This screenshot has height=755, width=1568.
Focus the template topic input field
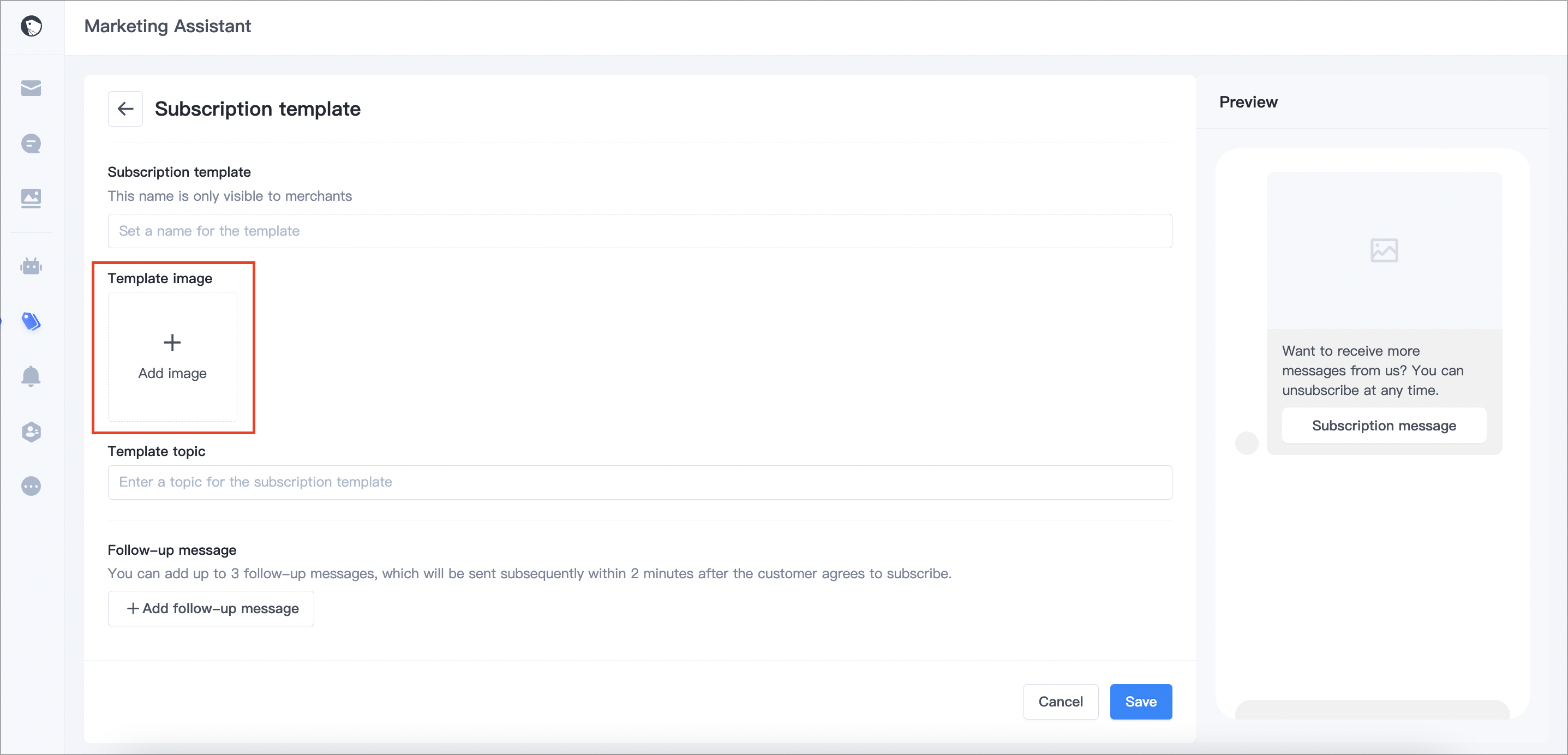click(x=640, y=482)
